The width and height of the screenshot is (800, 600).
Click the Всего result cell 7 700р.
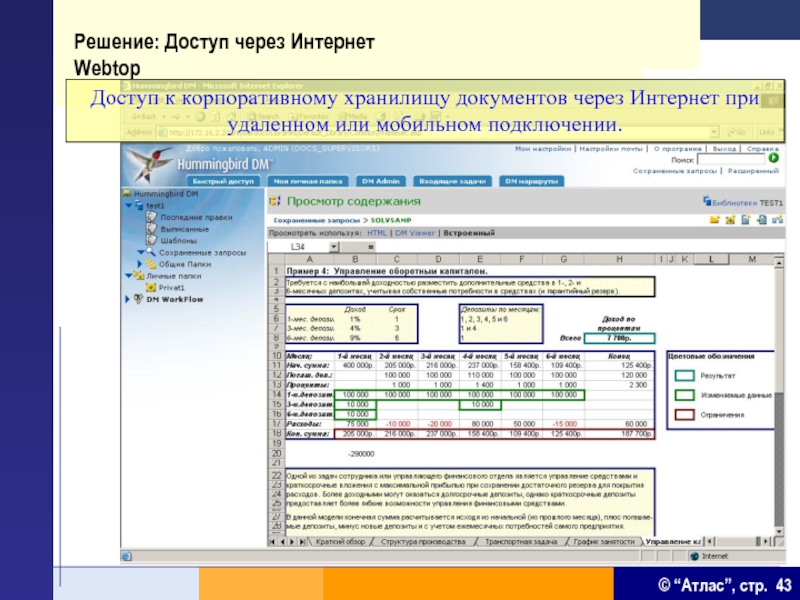pos(619,338)
